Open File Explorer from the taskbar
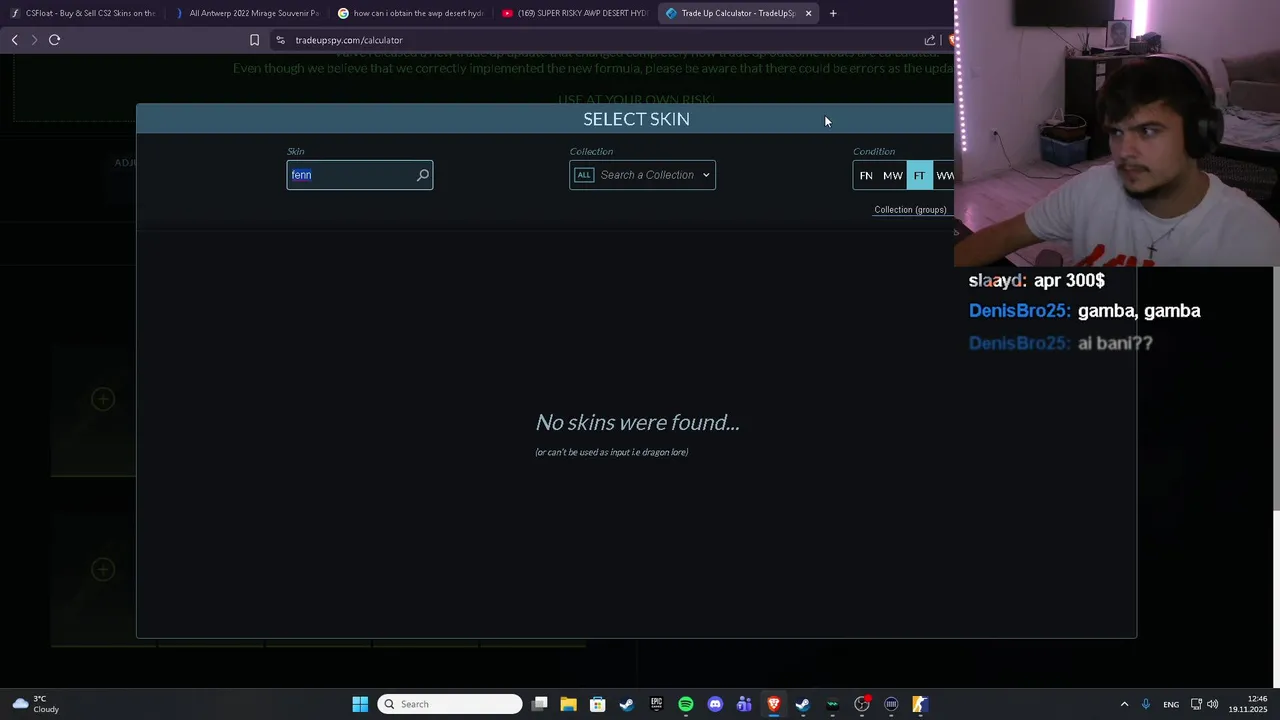This screenshot has width=1280, height=720. click(568, 704)
